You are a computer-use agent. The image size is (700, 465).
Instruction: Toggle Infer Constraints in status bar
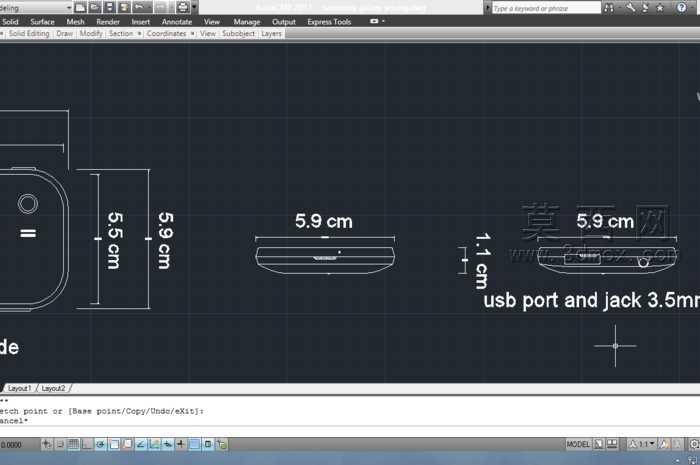point(46,444)
